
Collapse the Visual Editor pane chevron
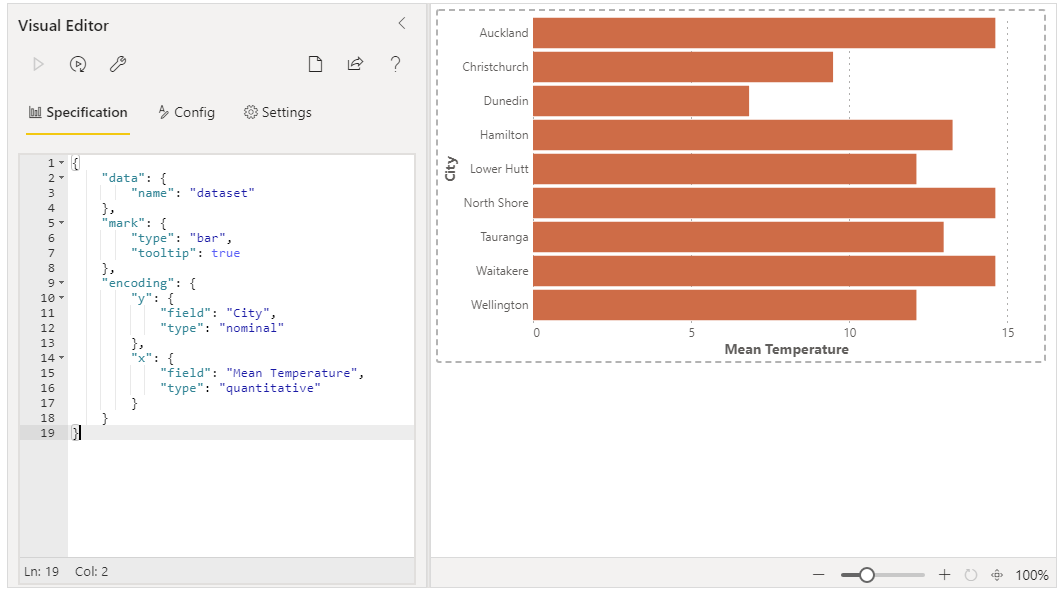tap(402, 24)
